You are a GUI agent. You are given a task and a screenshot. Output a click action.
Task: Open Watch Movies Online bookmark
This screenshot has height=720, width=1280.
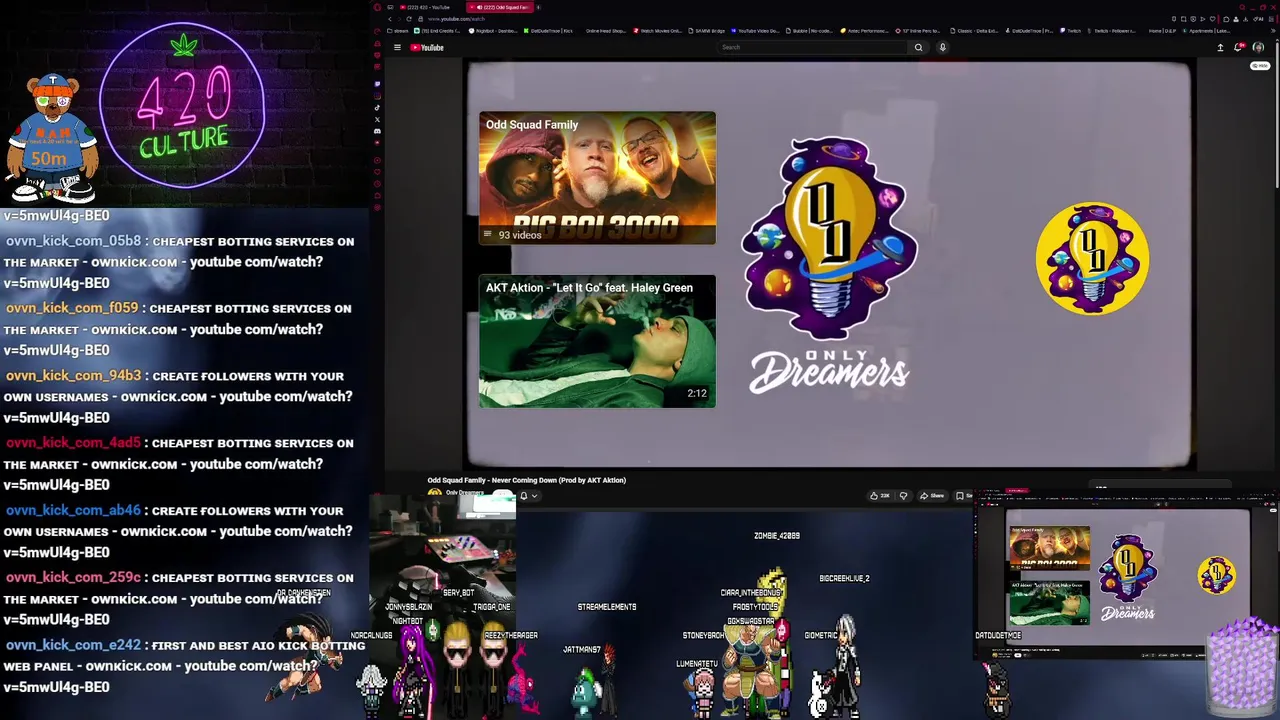click(657, 31)
